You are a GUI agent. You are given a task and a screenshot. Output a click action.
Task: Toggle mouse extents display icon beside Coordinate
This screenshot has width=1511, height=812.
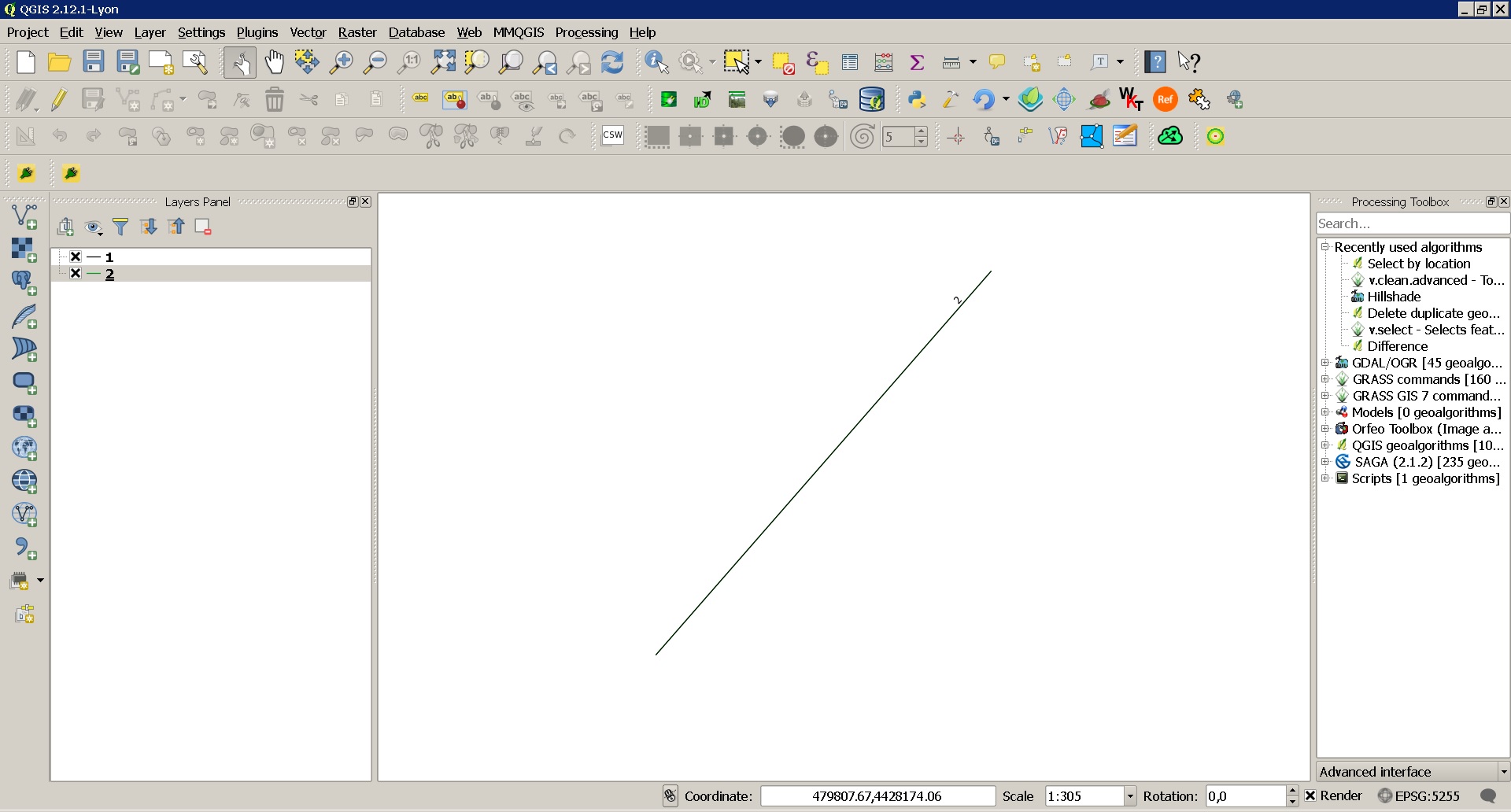point(670,796)
